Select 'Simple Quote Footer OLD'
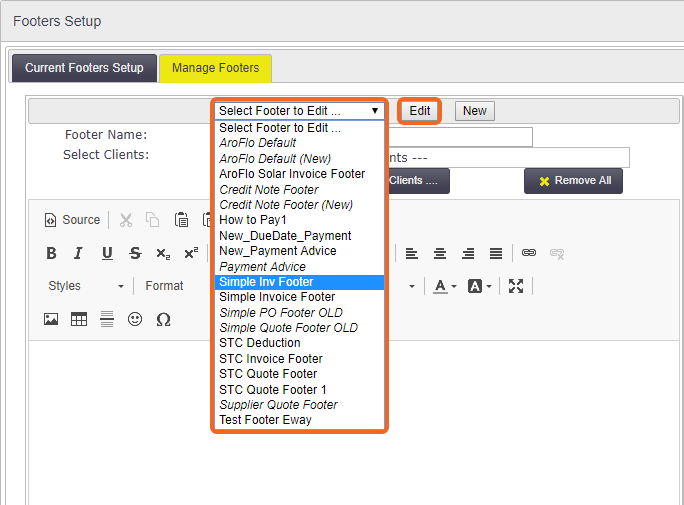Image resolution: width=684 pixels, height=505 pixels. (x=299, y=328)
